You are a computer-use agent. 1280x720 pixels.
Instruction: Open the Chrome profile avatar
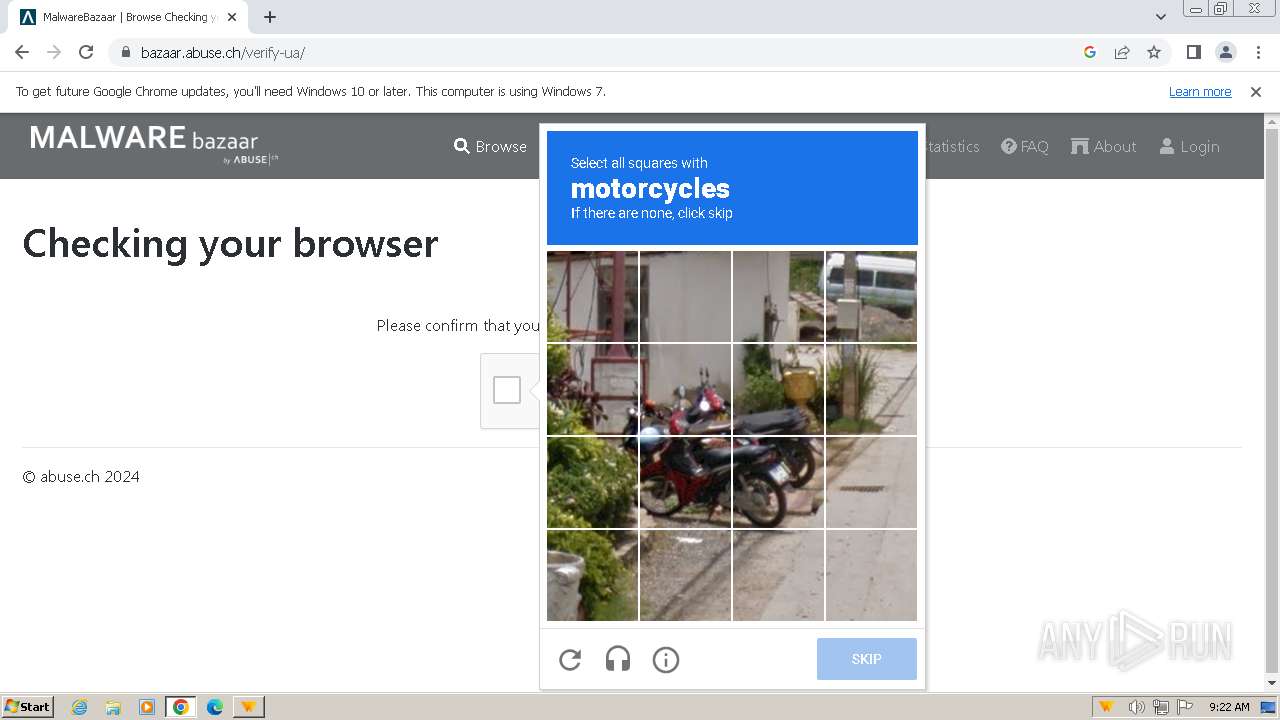point(1226,52)
